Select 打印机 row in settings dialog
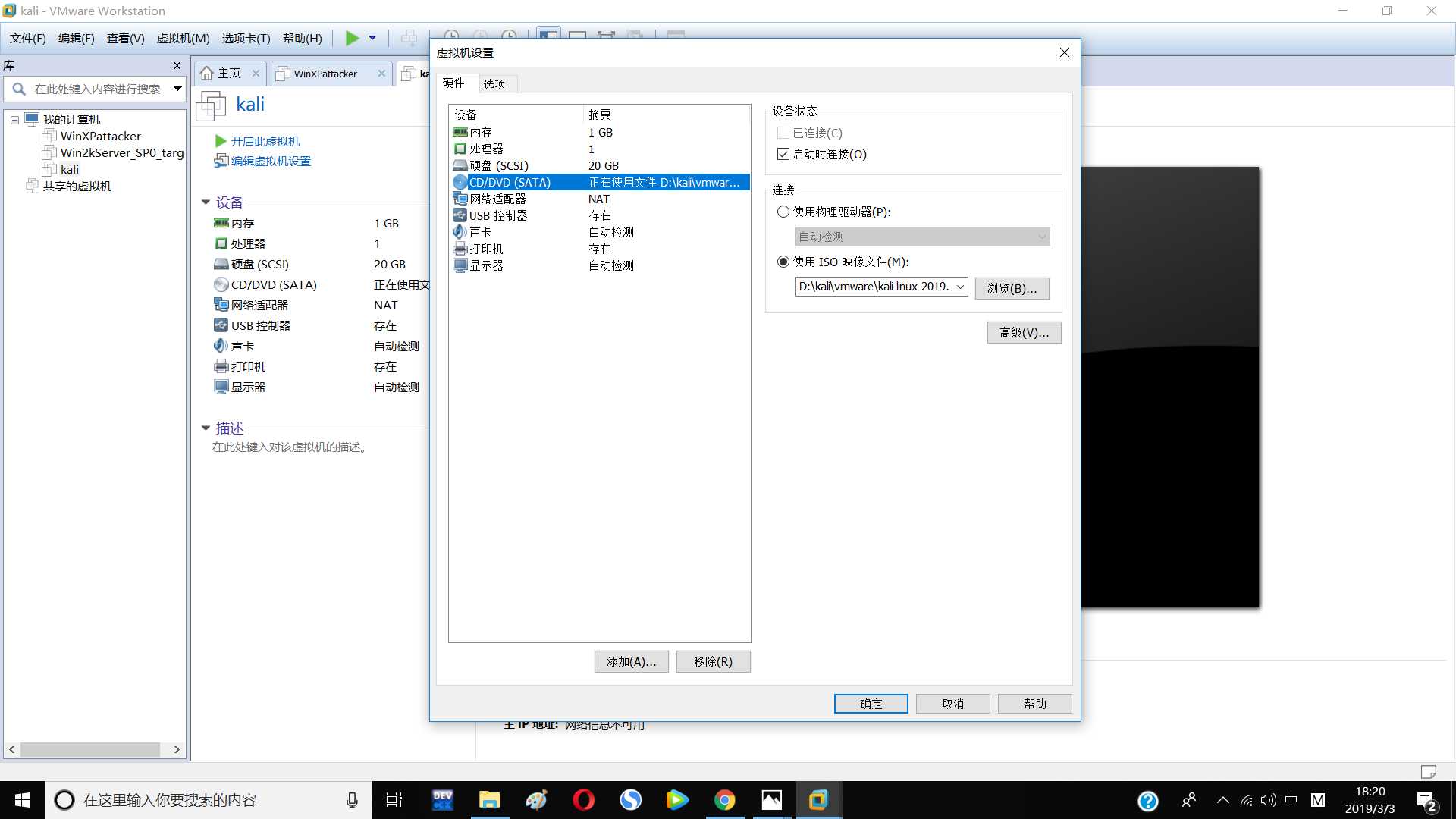Image resolution: width=1456 pixels, height=819 pixels. pos(599,249)
